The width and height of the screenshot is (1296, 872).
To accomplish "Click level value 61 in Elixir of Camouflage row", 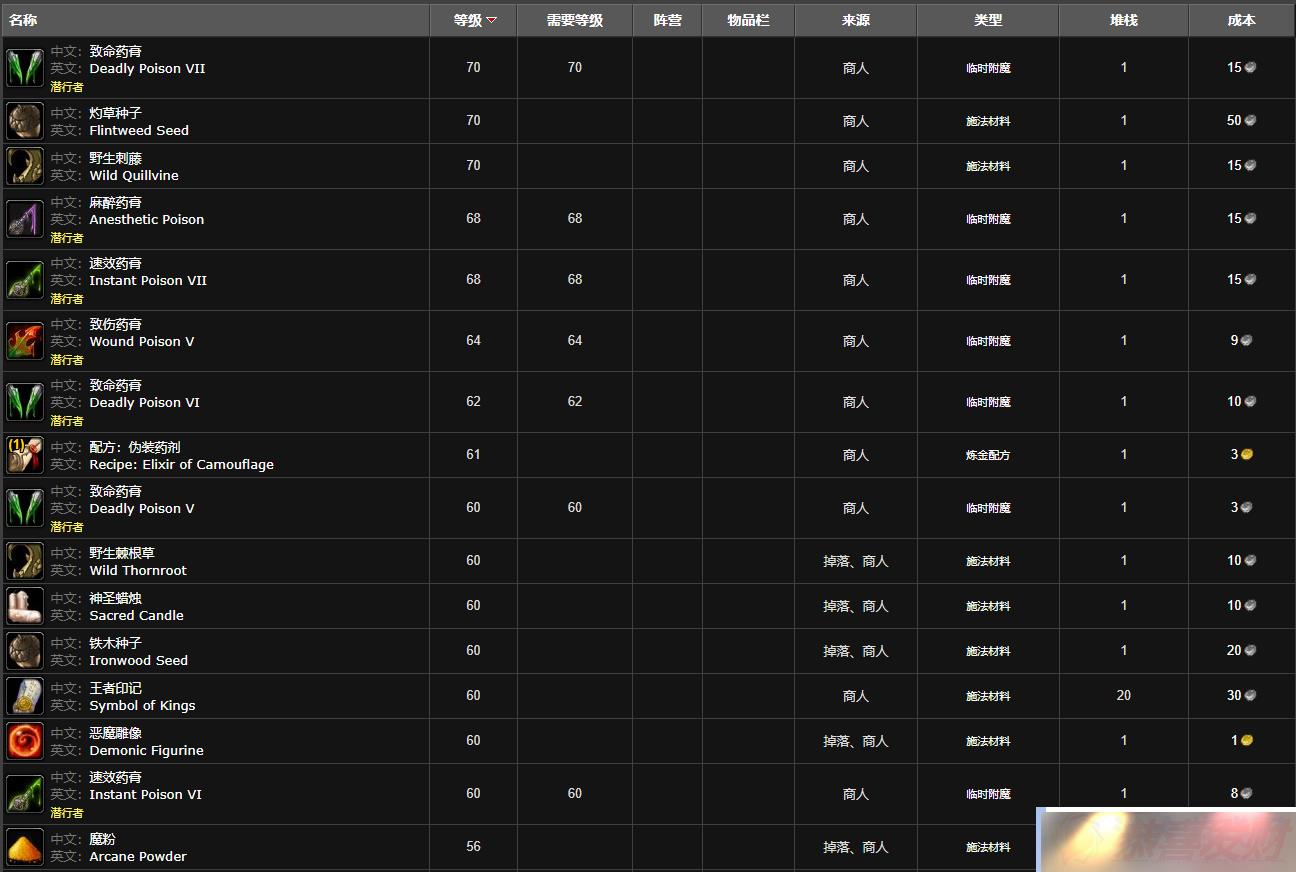I will (x=473, y=454).
